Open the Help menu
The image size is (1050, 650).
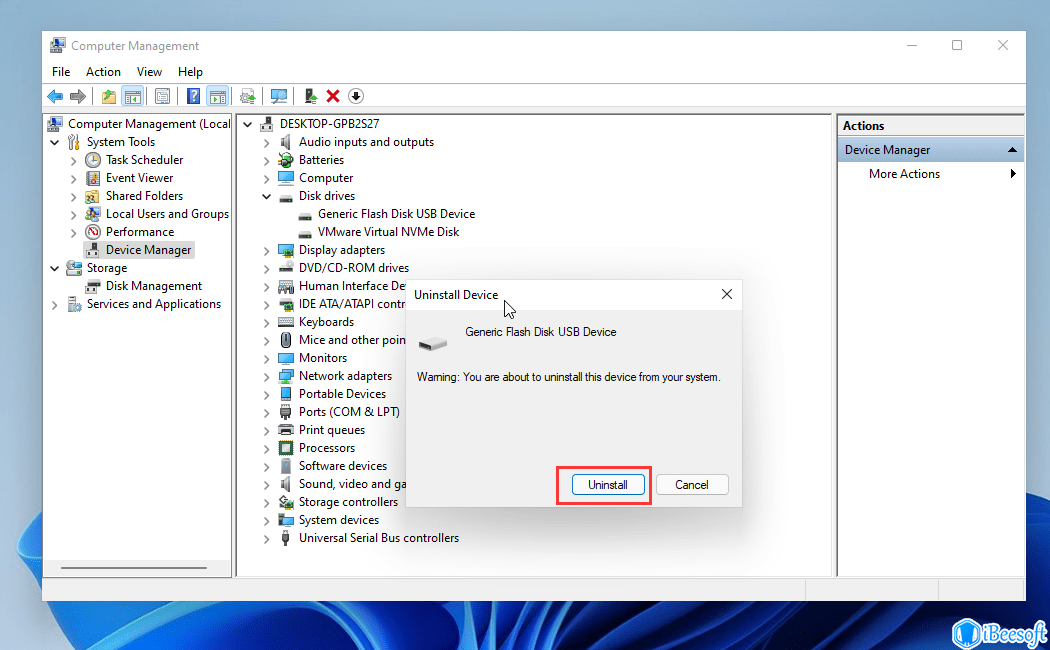coord(190,72)
